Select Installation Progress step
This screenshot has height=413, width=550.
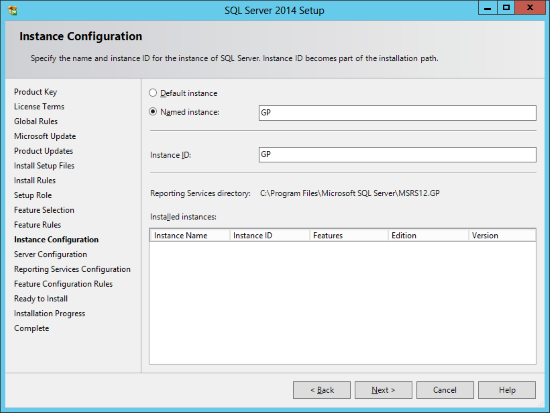click(49, 313)
